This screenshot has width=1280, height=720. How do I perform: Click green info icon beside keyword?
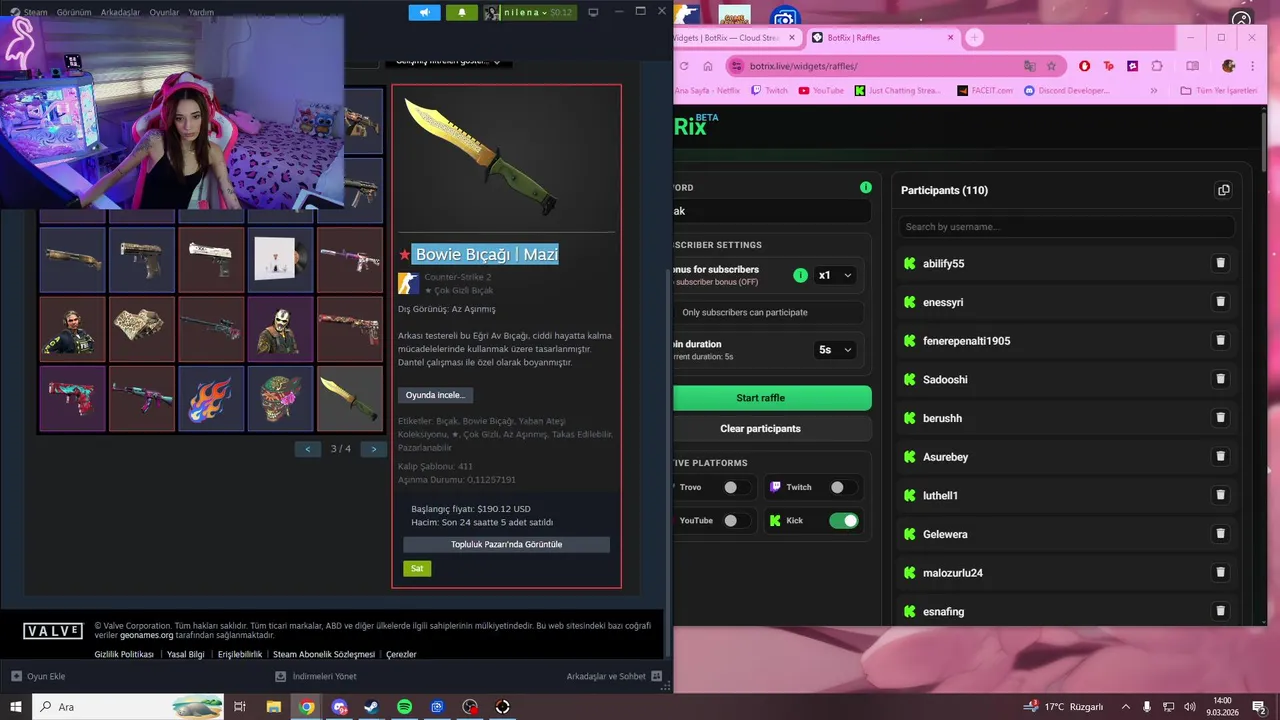pos(866,187)
